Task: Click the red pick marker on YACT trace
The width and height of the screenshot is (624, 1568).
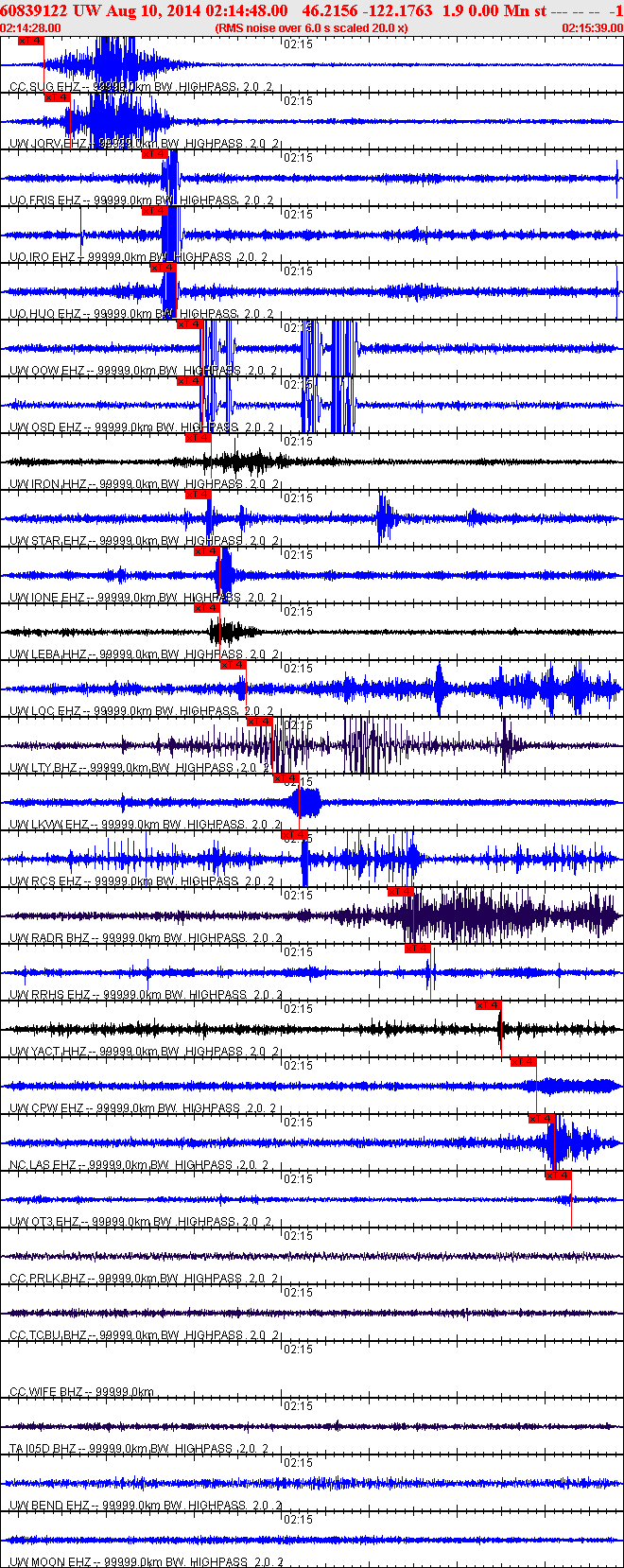Action: click(488, 1005)
